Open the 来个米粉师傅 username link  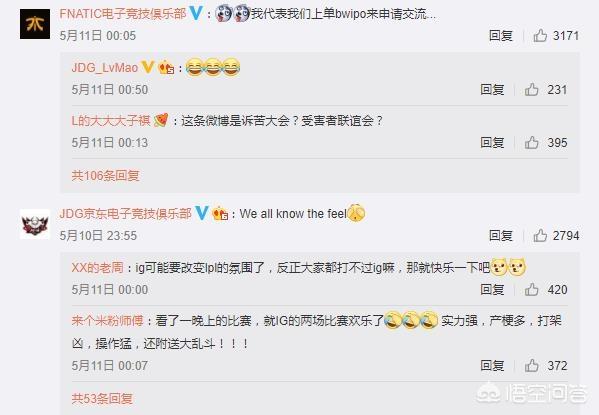click(107, 320)
